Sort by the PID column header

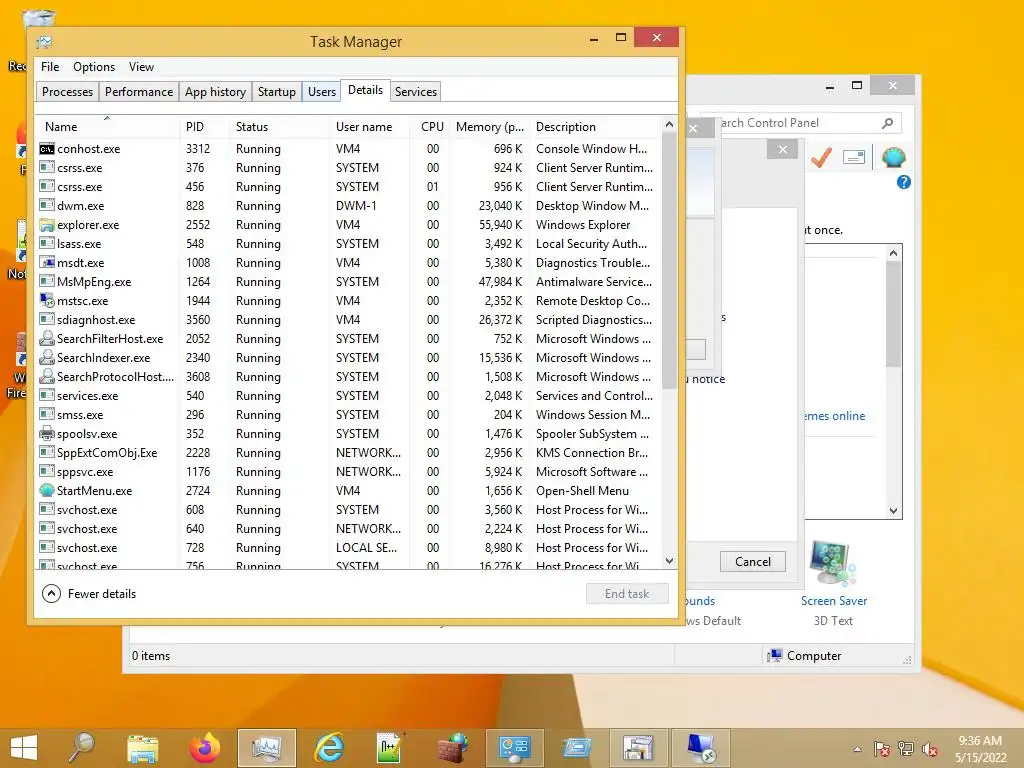point(204,127)
